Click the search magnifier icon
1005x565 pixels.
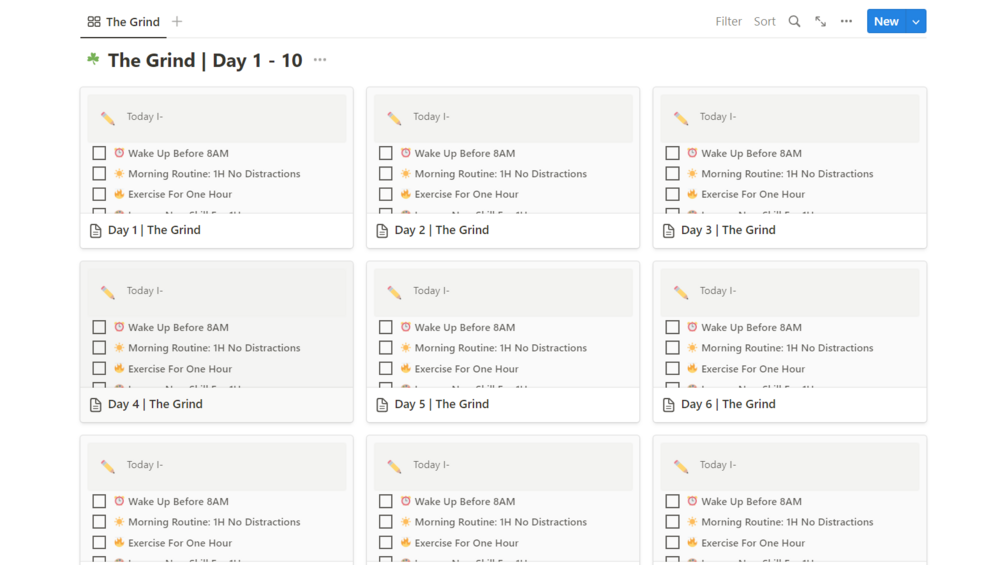point(794,21)
